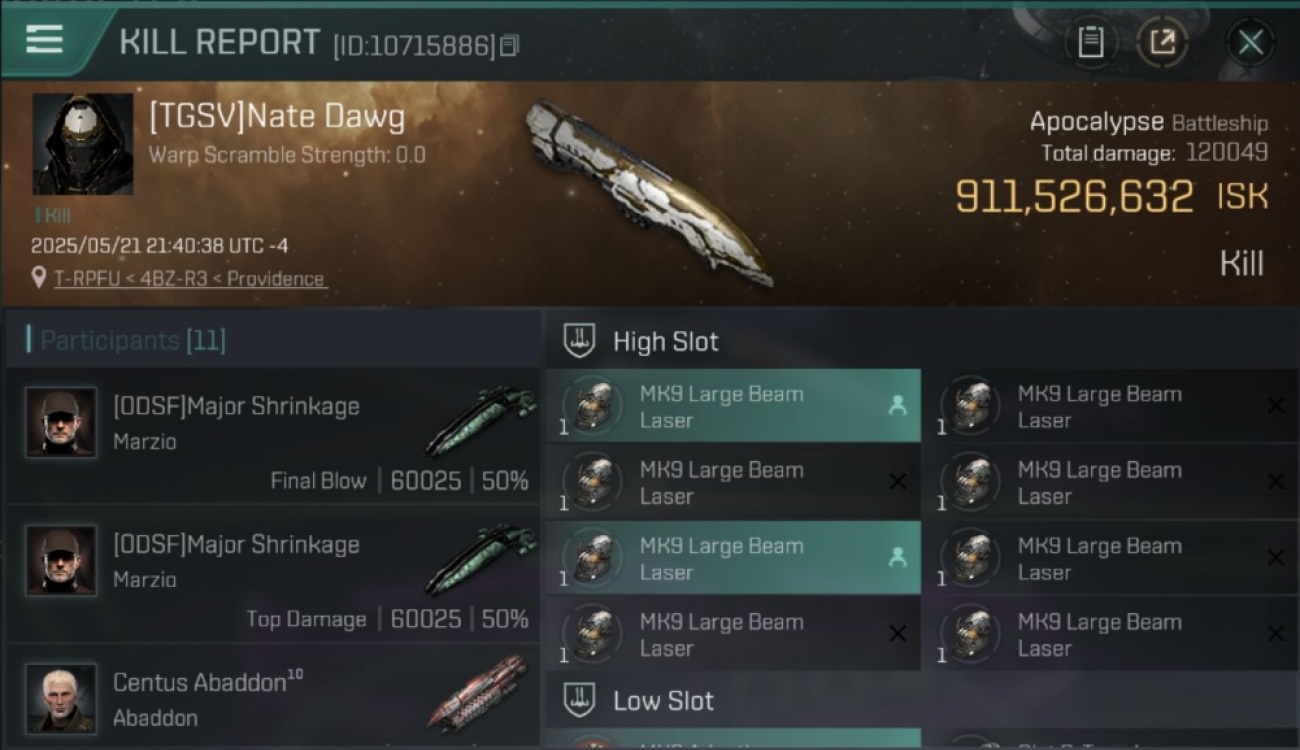
Task: Click the X mark on top-right laser
Action: 1276,406
